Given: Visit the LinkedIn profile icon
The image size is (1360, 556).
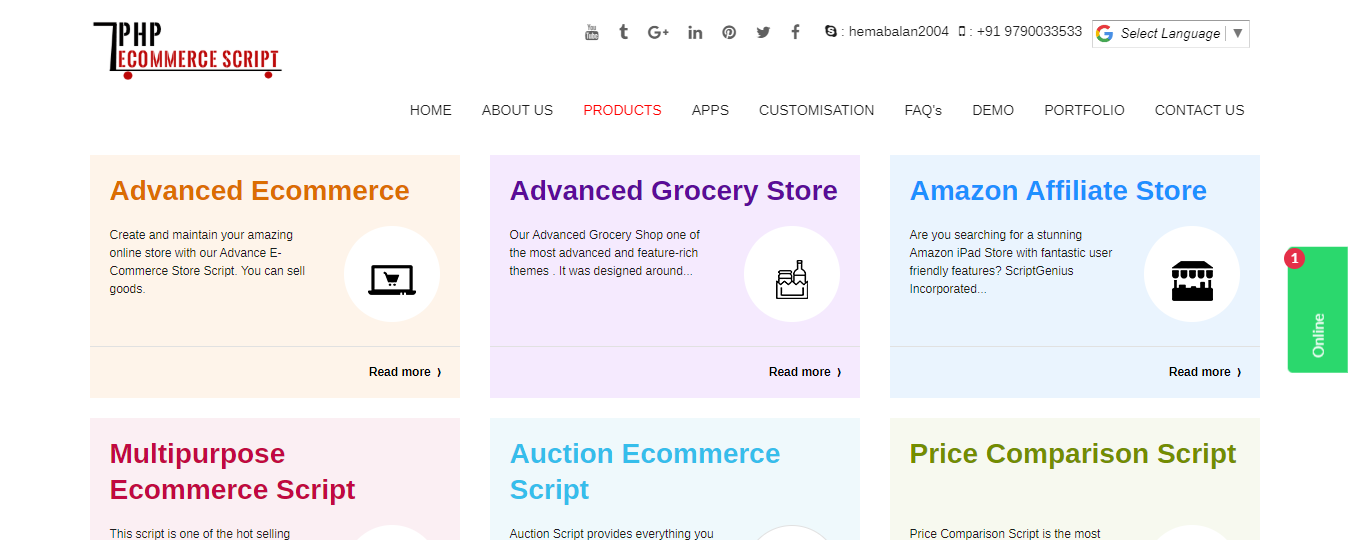Looking at the screenshot, I should pos(695,32).
